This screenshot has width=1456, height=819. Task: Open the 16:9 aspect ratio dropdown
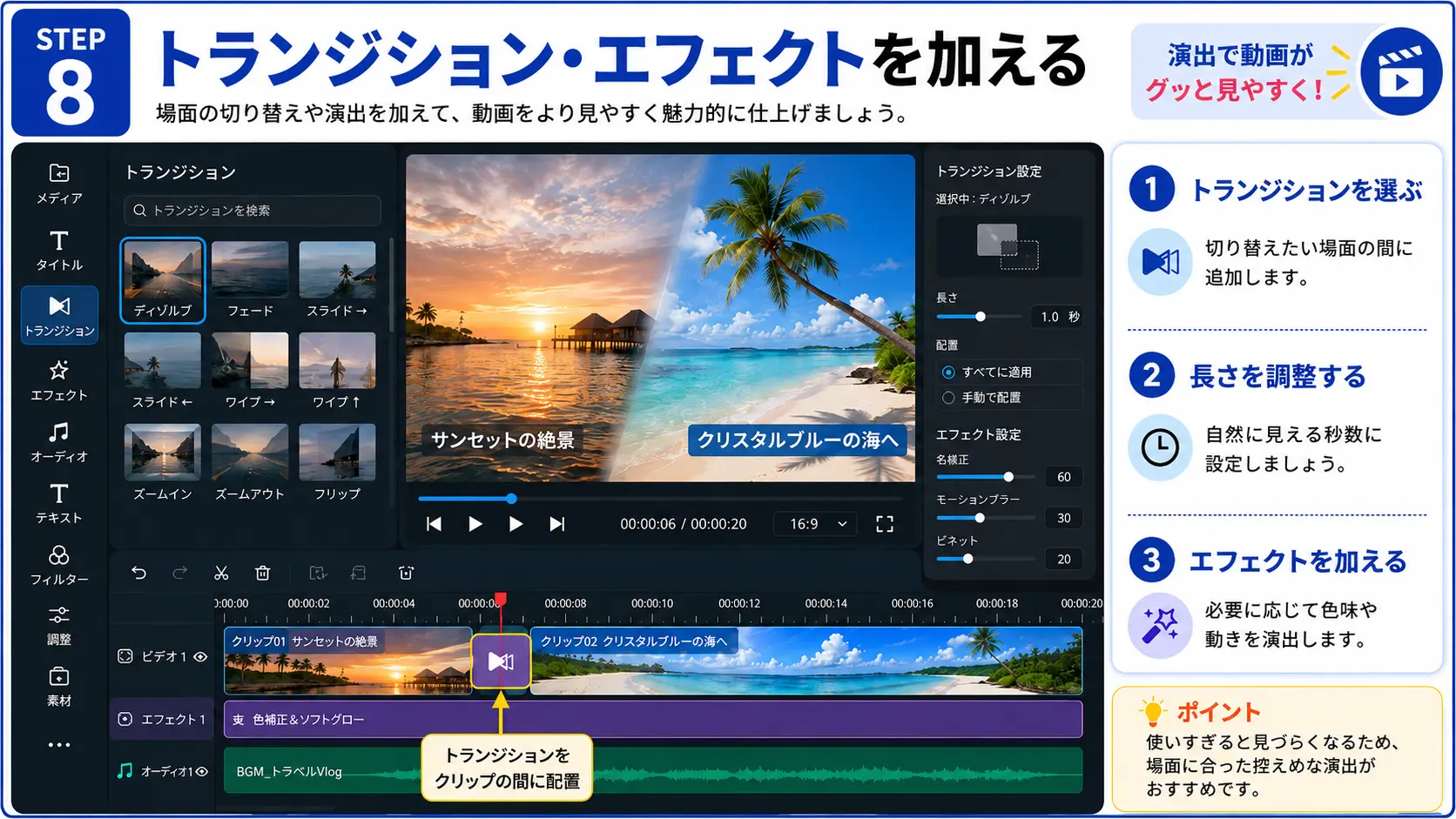click(x=816, y=524)
